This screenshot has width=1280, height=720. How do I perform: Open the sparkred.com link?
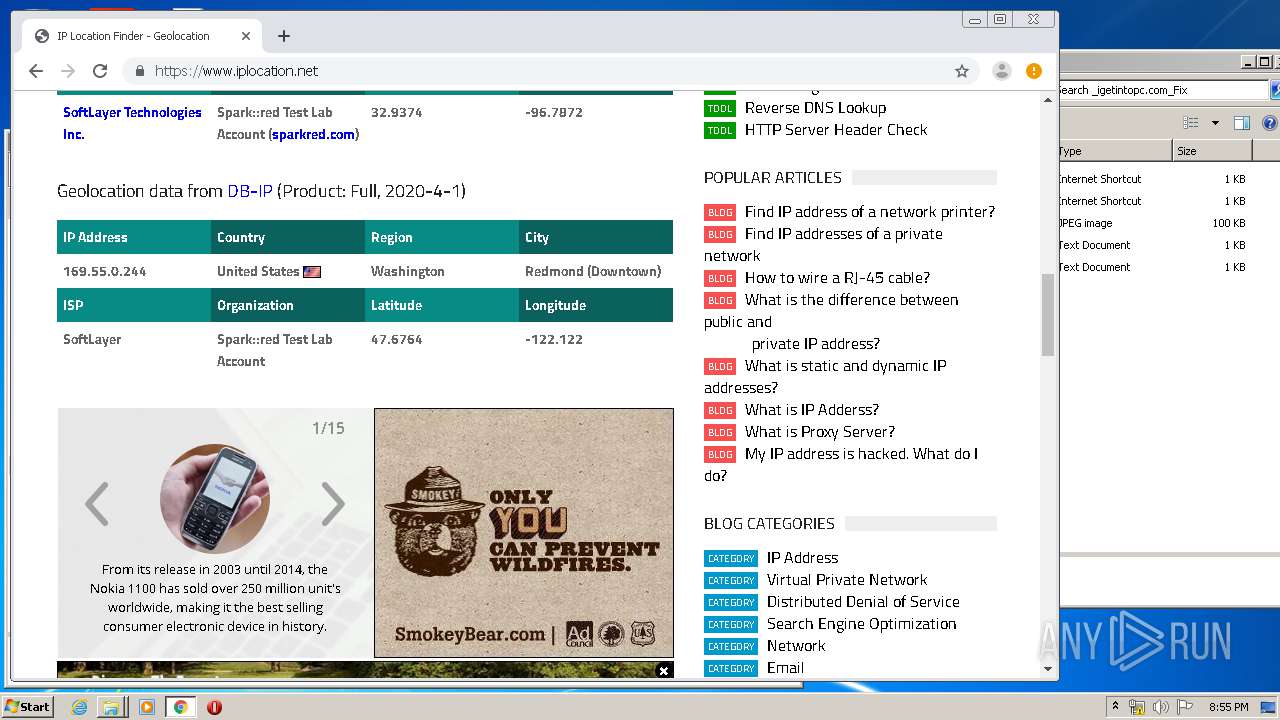click(x=312, y=134)
